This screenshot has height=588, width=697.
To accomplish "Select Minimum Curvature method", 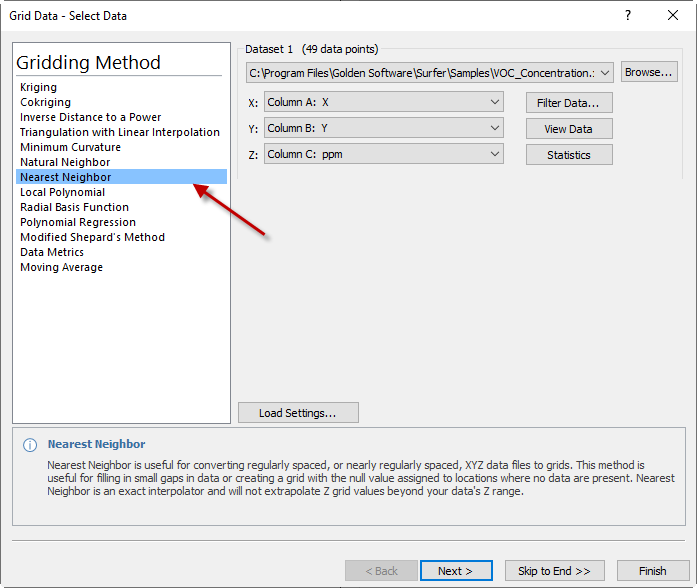I will click(70, 147).
